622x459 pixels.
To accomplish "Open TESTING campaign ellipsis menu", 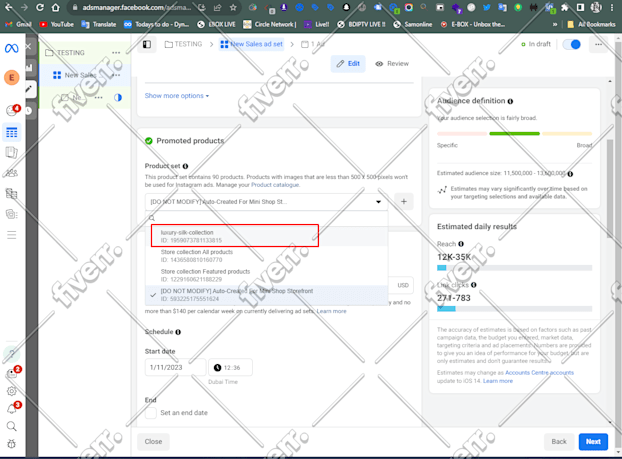I will pos(116,53).
